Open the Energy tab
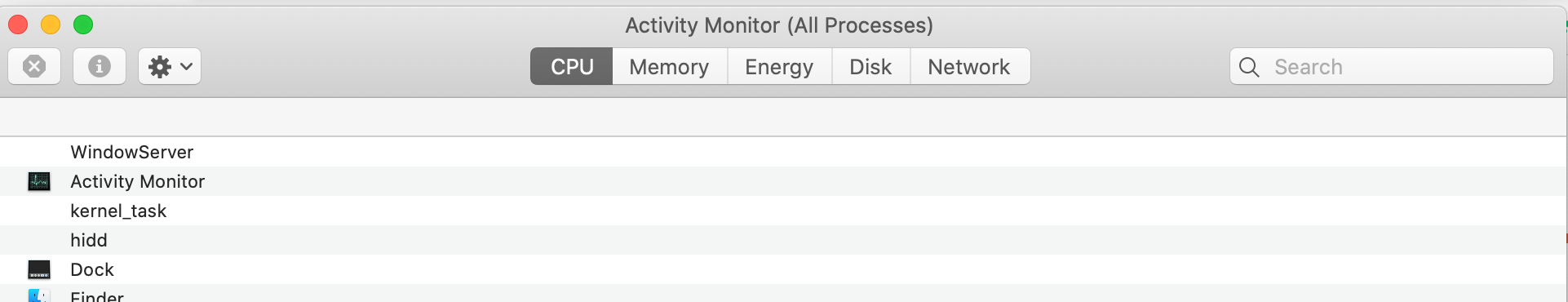 [779, 66]
